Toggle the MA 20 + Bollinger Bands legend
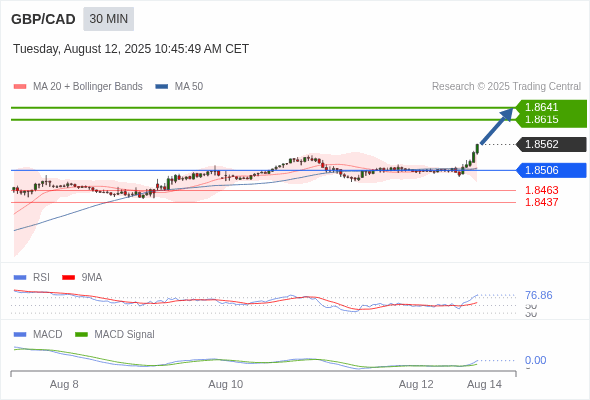This screenshot has width=590, height=400. 78,87
